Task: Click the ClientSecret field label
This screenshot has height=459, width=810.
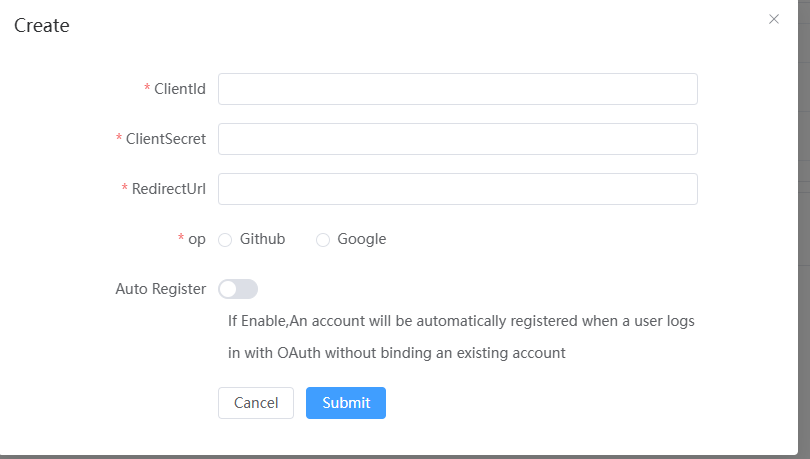Action: coord(166,139)
